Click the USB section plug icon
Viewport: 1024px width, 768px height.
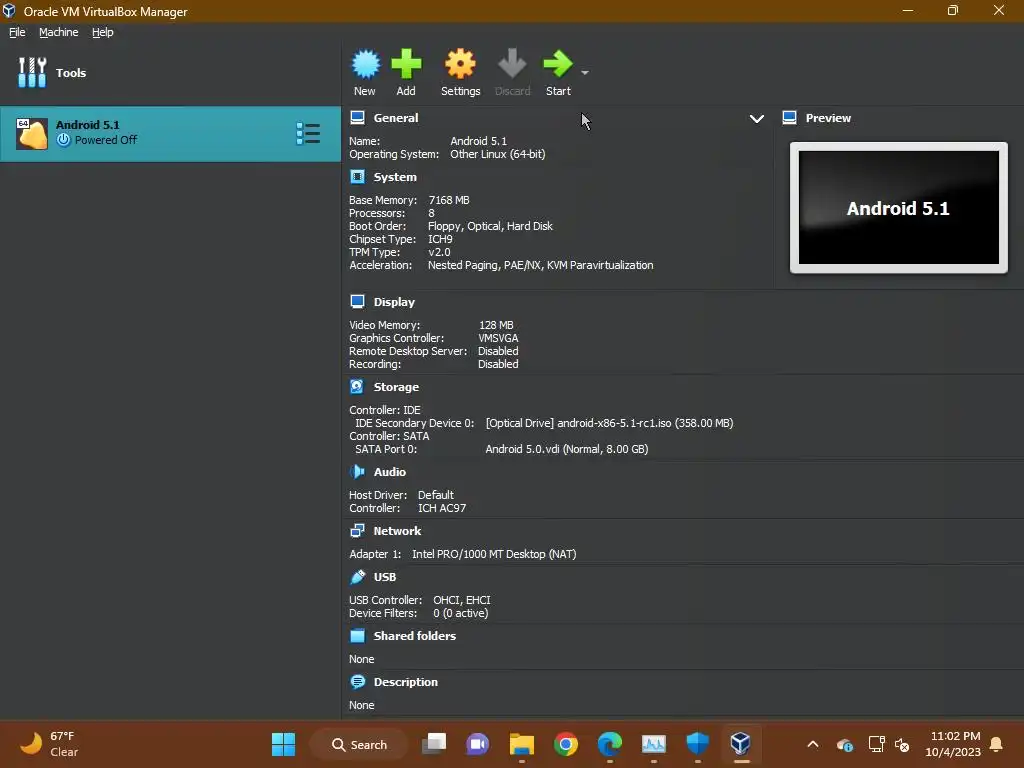(x=357, y=577)
